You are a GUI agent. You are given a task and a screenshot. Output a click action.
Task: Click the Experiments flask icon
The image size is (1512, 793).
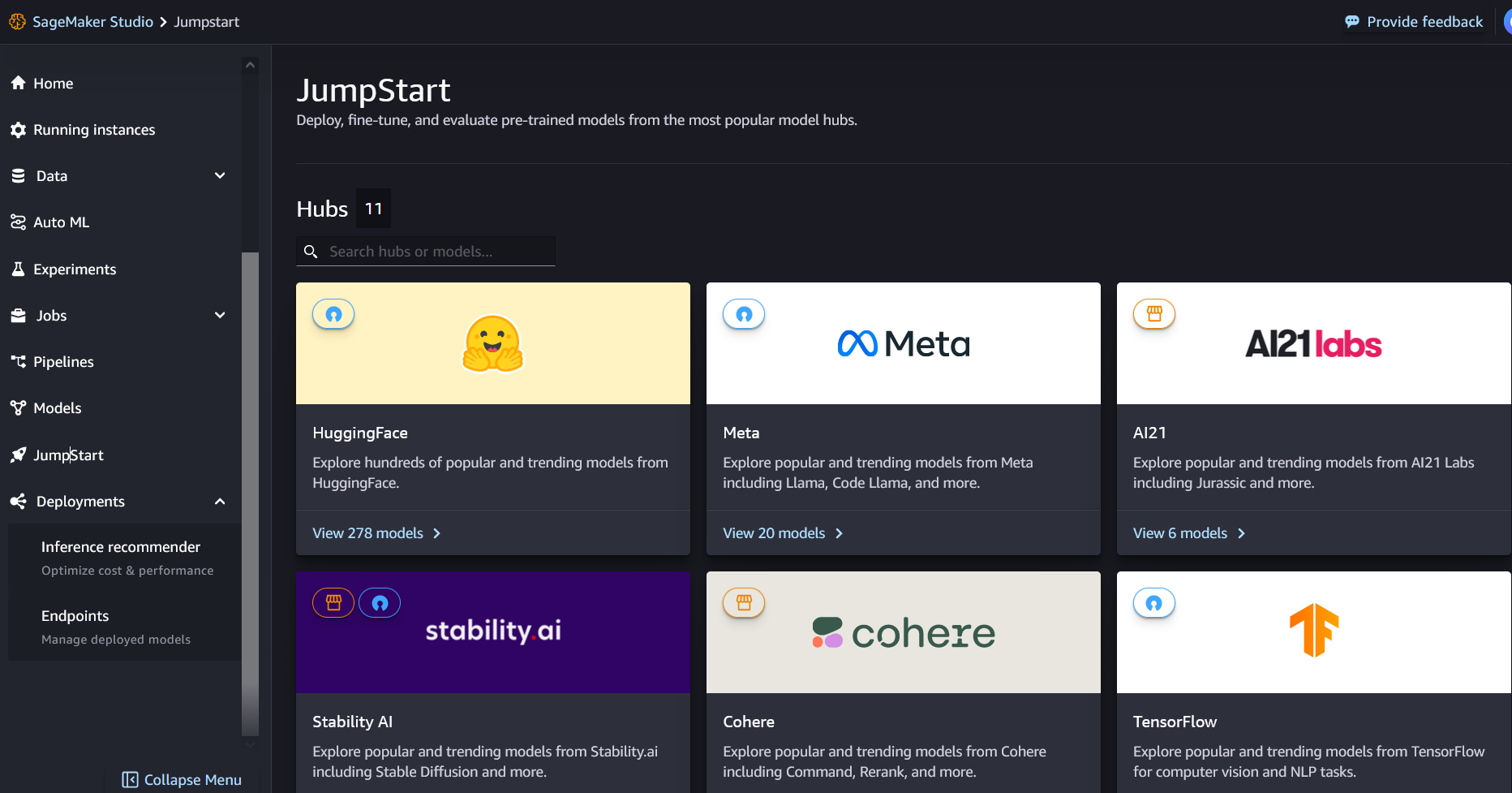pyautogui.click(x=18, y=269)
